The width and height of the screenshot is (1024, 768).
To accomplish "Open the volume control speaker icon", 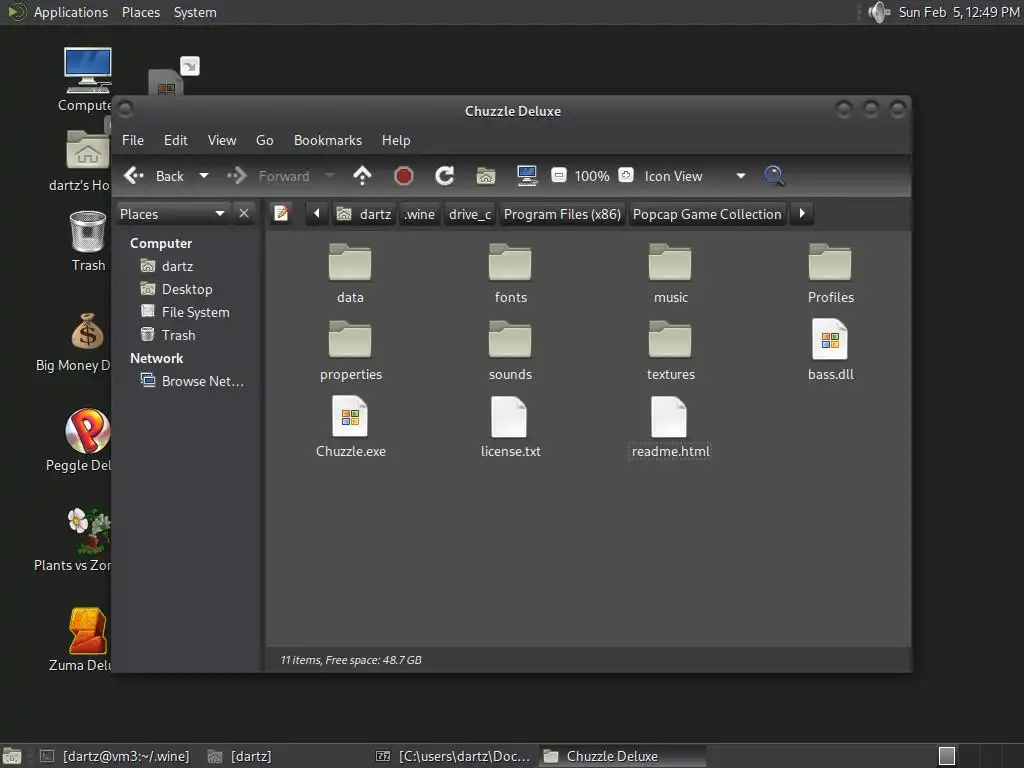I will (879, 12).
